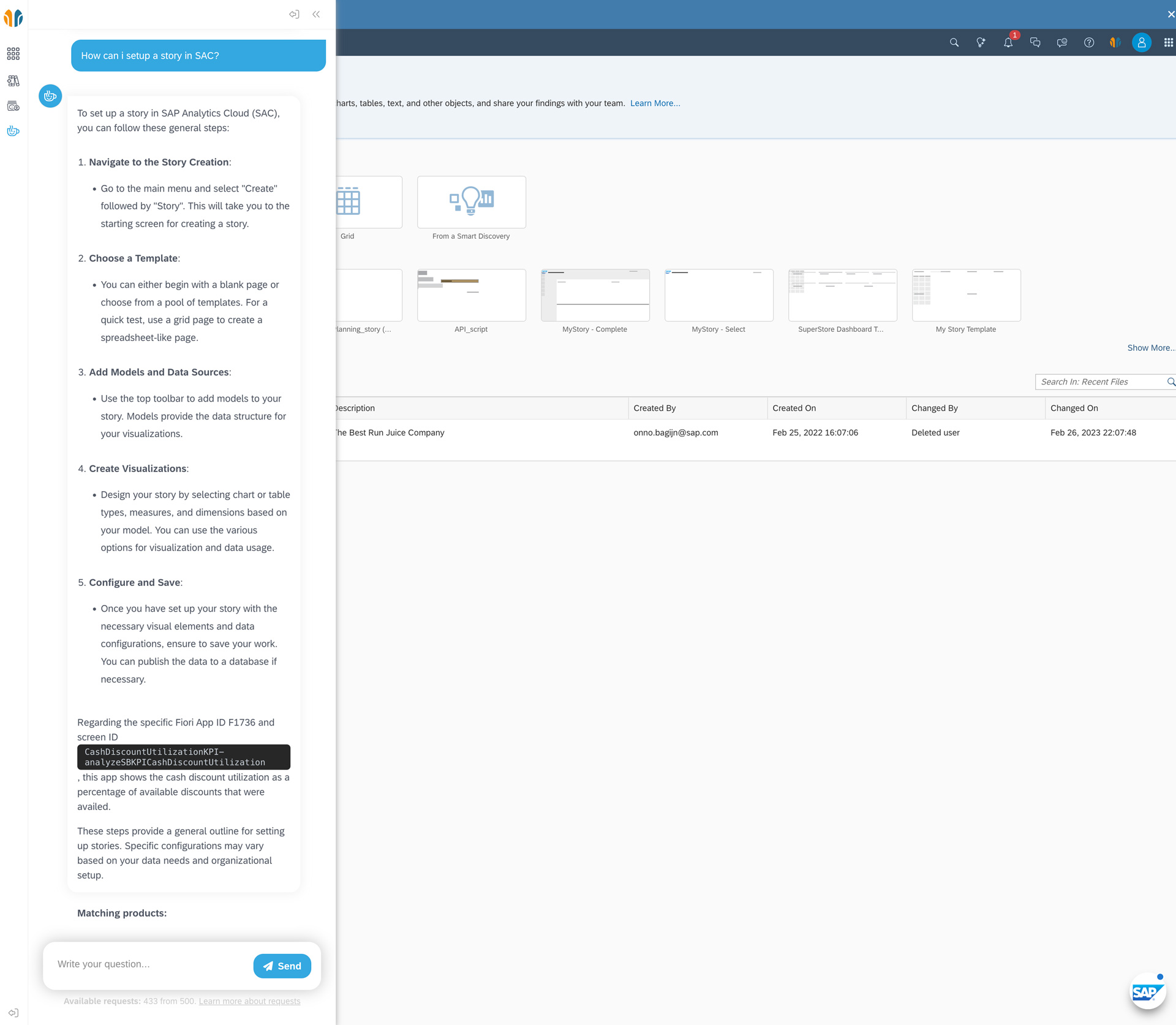Click the Changed On column header
Viewport: 1176px width, 1025px height.
click(x=1074, y=408)
